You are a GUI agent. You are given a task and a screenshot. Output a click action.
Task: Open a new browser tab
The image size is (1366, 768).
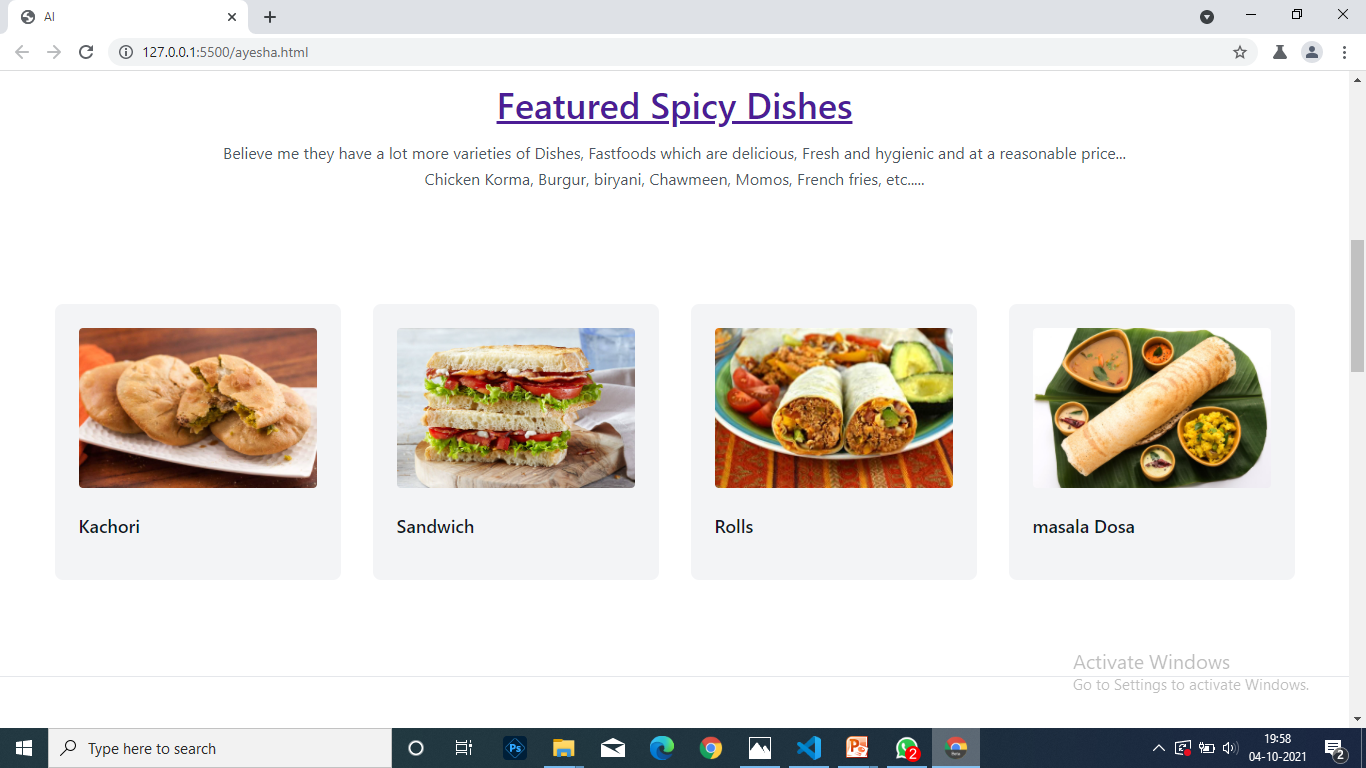[270, 16]
